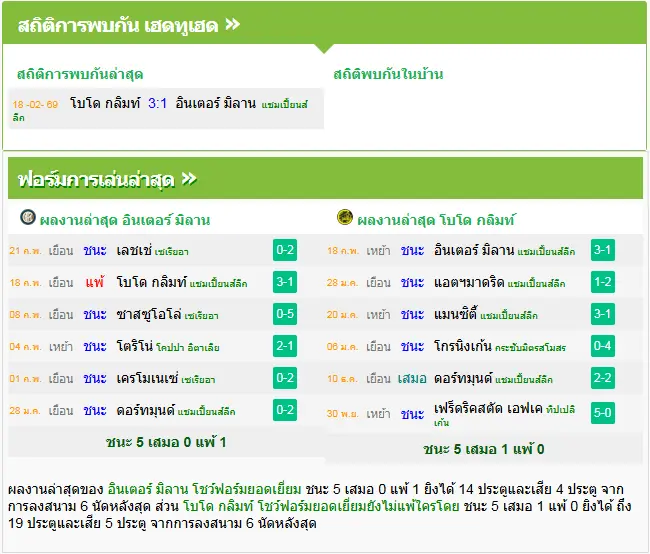
Task: Click the กระชับมิตรสโมสร competition label
Action: (x=530, y=347)
